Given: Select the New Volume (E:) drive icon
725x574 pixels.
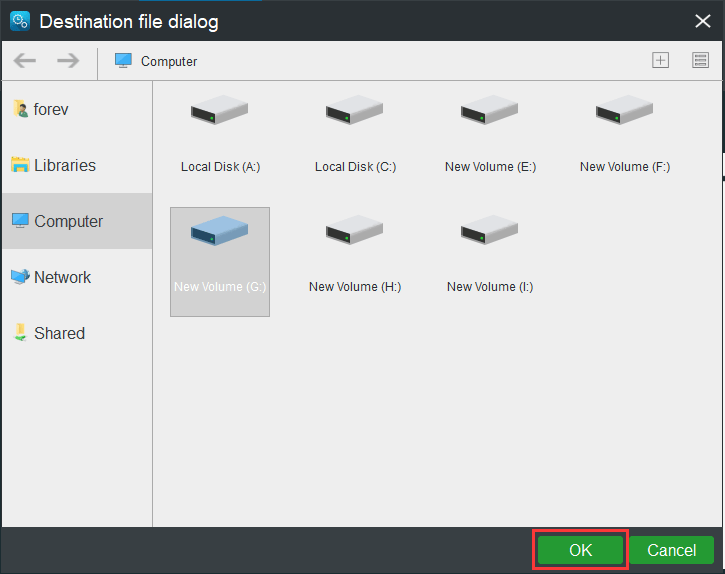Looking at the screenshot, I should point(489,110).
